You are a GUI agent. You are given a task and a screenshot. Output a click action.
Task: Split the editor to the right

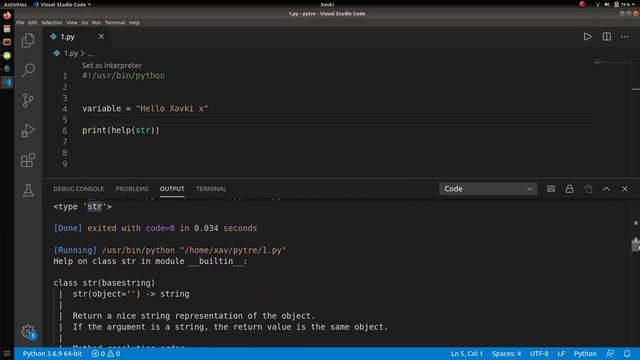607,37
